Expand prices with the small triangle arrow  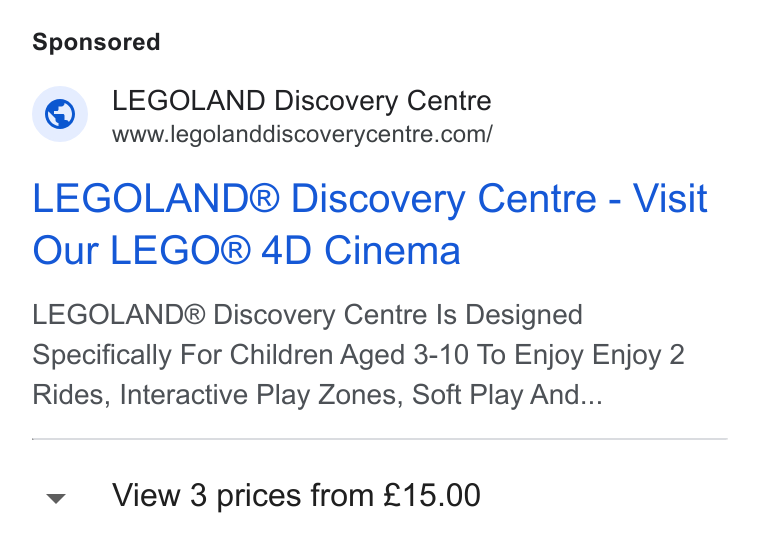(x=56, y=498)
